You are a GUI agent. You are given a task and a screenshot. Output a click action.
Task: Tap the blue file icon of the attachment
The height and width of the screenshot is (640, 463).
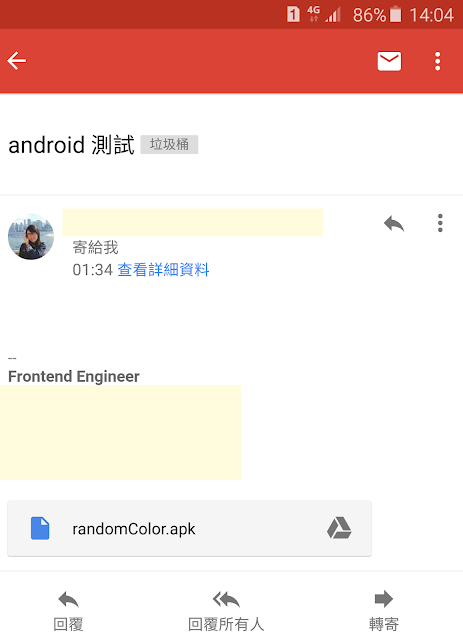pos(40,528)
